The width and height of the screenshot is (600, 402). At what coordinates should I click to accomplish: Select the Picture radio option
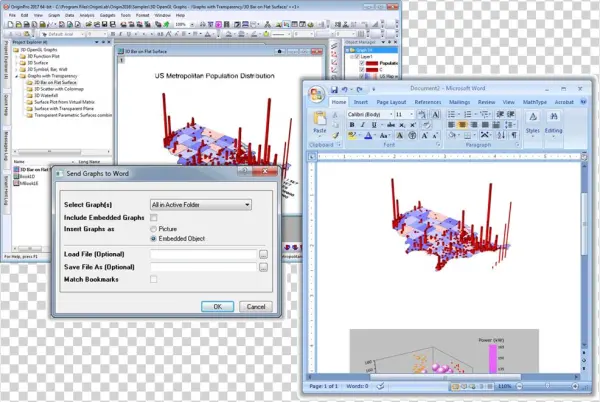153,229
